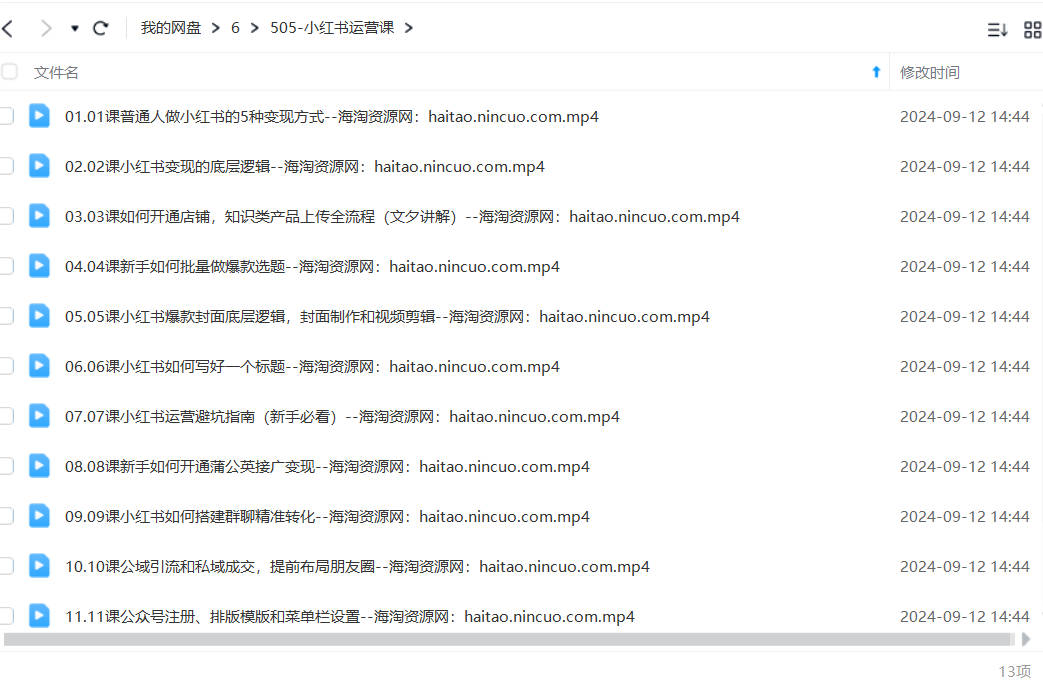Click video icon of 08.08课 file
The height and width of the screenshot is (685, 1043).
click(x=39, y=466)
